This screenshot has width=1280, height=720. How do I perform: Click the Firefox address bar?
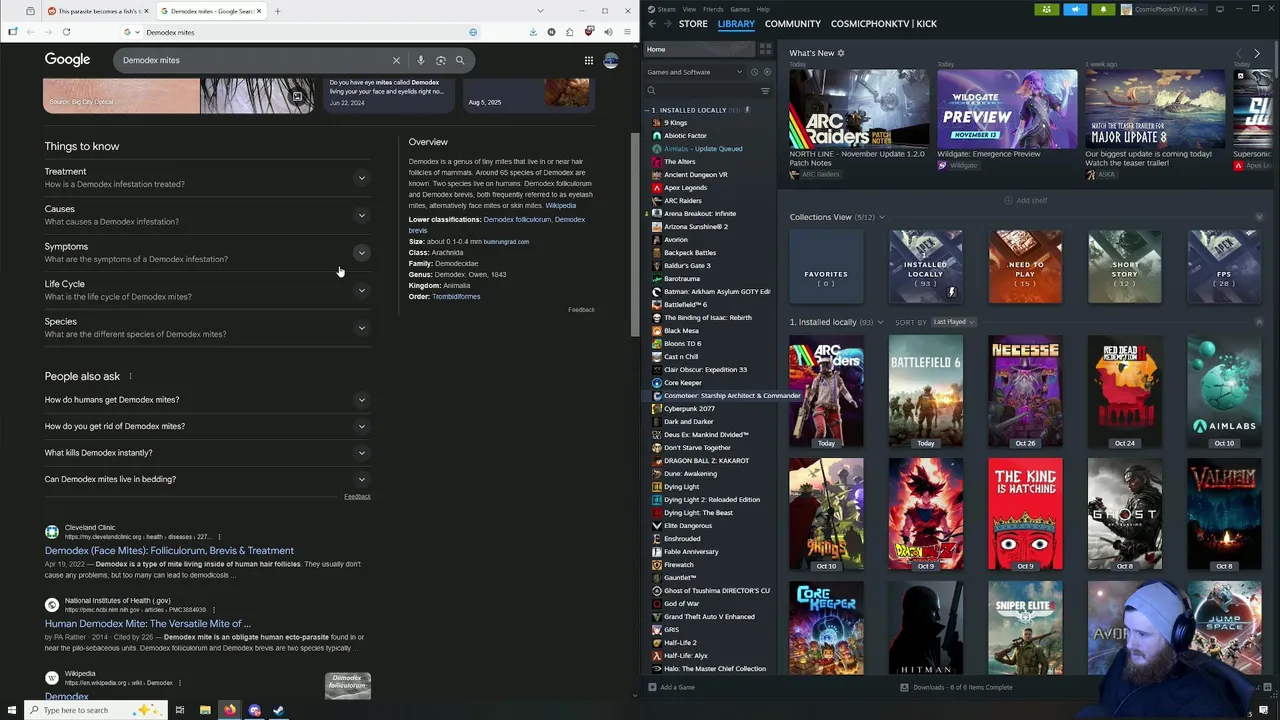tap(303, 32)
